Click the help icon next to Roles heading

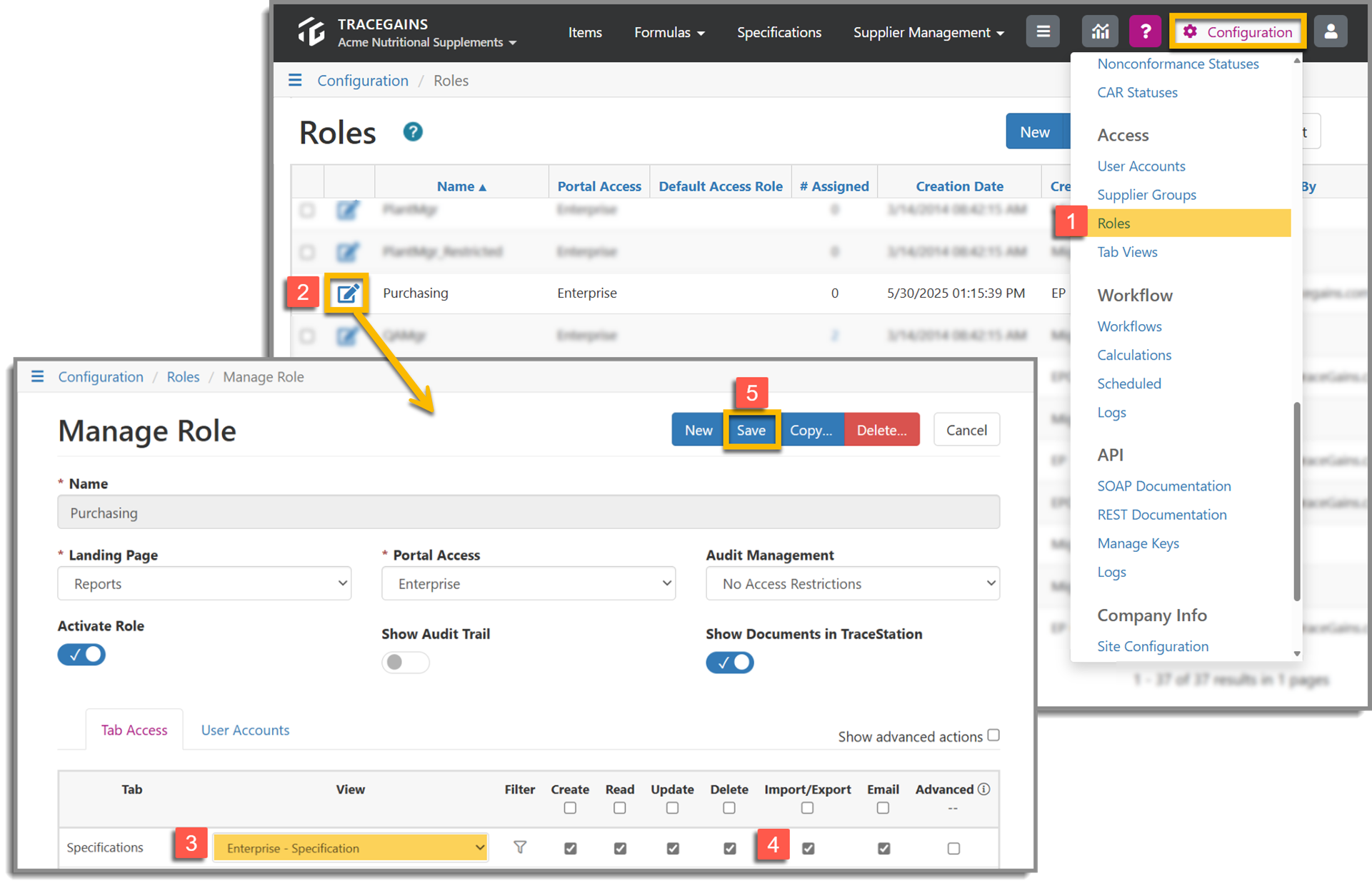pyautogui.click(x=413, y=132)
